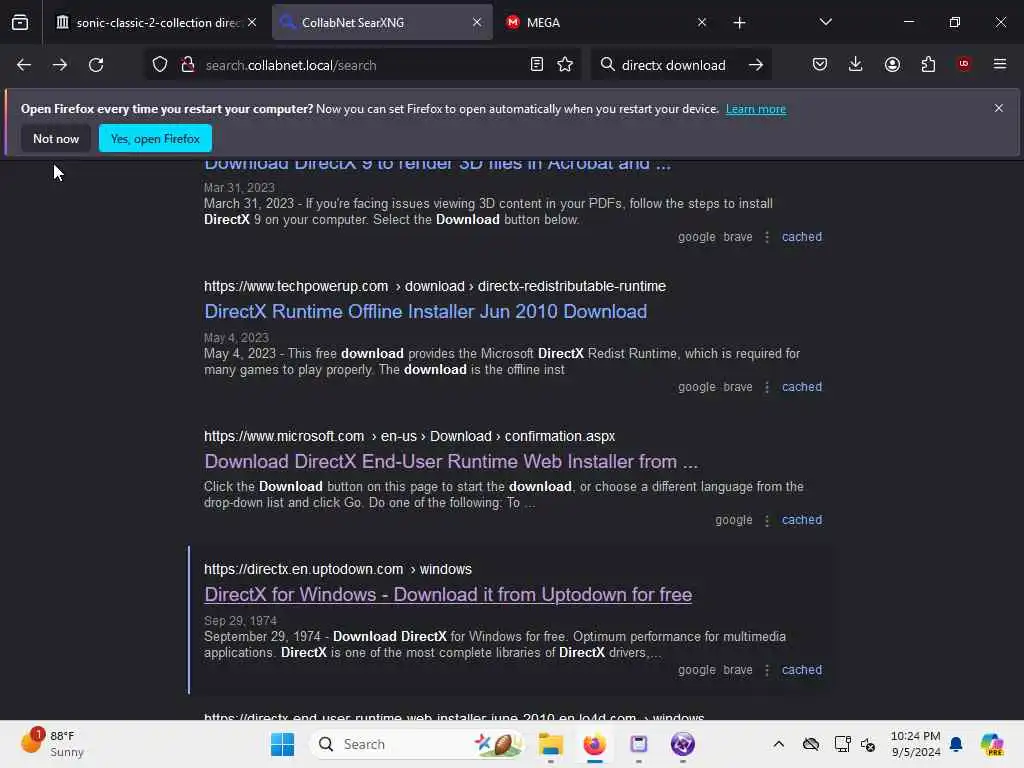Image resolution: width=1024 pixels, height=768 pixels.
Task: Open a new tab with plus button
Action: pyautogui.click(x=739, y=23)
